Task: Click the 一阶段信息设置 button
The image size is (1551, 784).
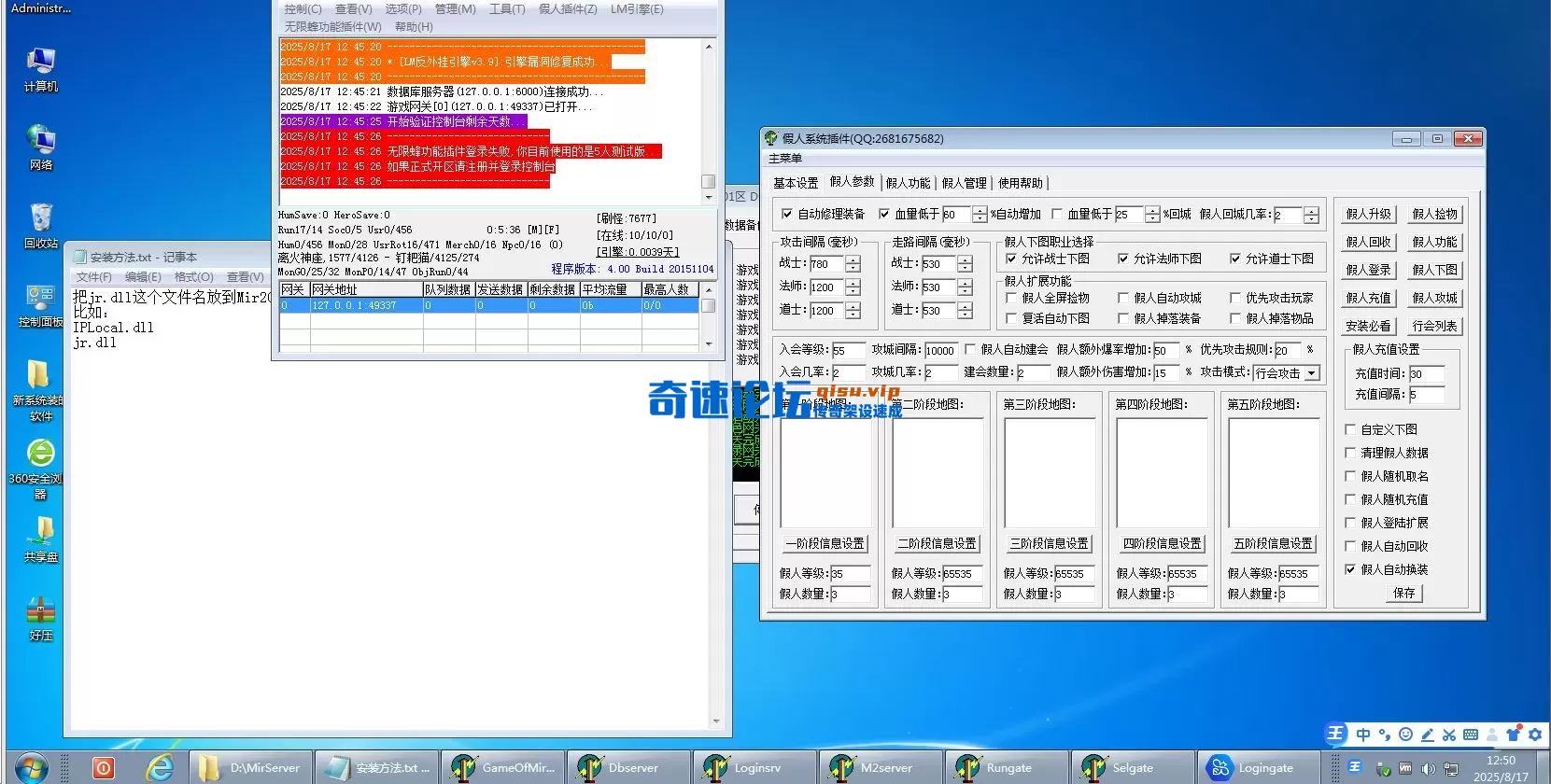Action: (825, 543)
